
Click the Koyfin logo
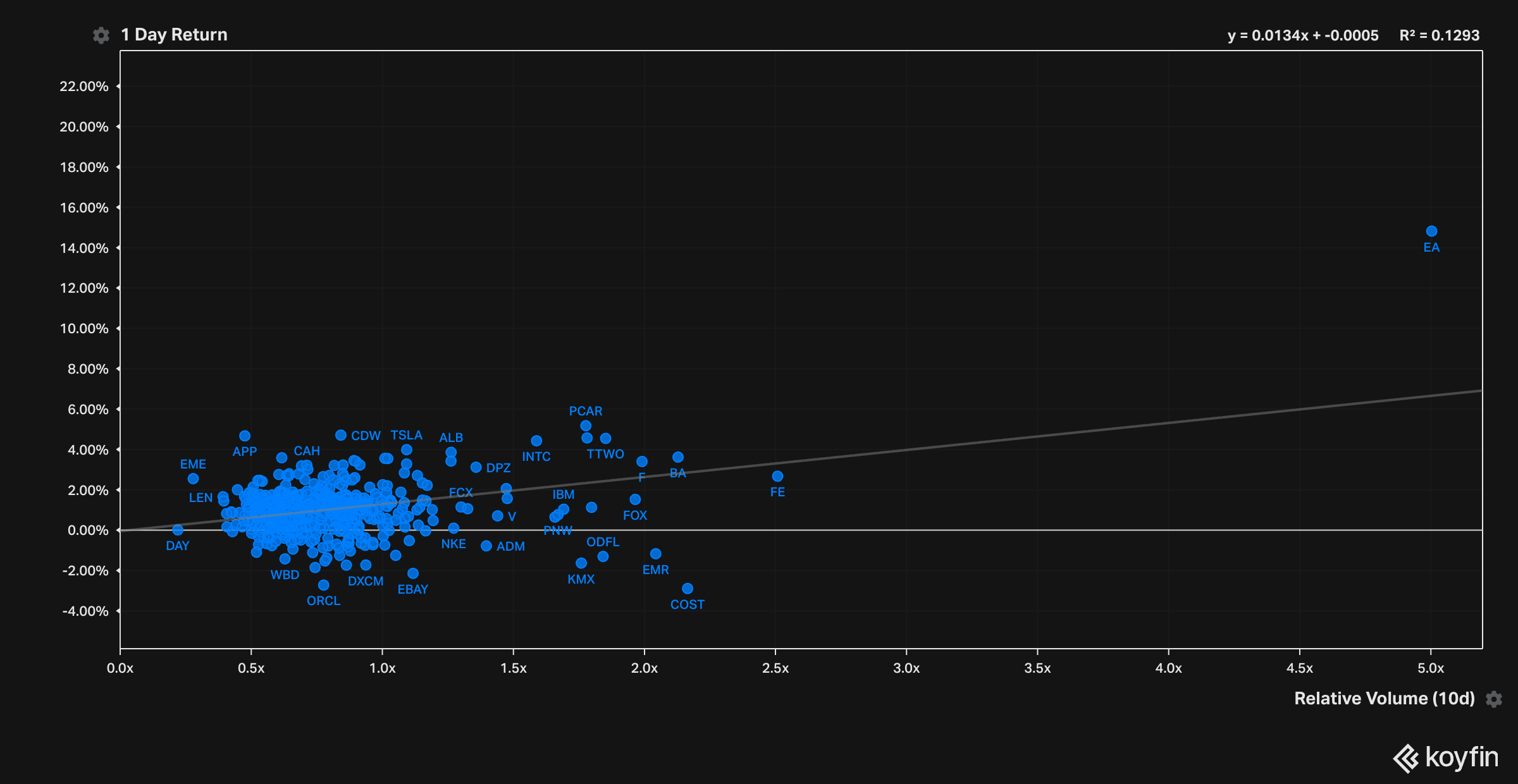click(x=1446, y=757)
